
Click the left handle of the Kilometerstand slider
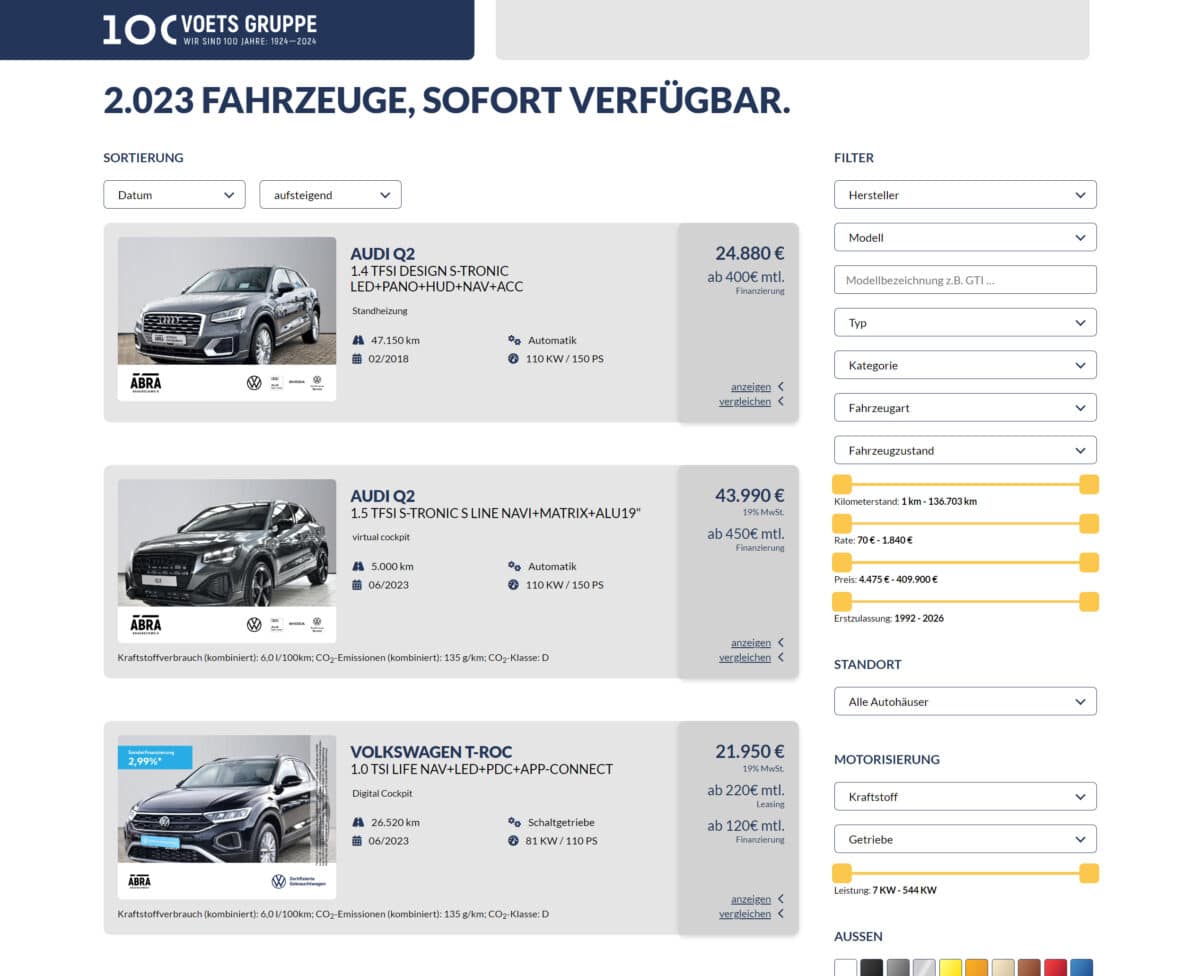coord(842,484)
